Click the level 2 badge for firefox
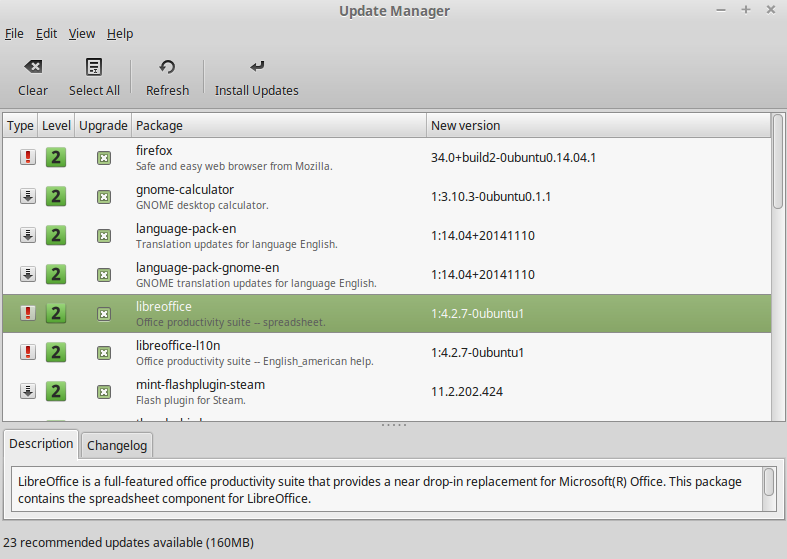This screenshot has width=787, height=559. pyautogui.click(x=56, y=158)
